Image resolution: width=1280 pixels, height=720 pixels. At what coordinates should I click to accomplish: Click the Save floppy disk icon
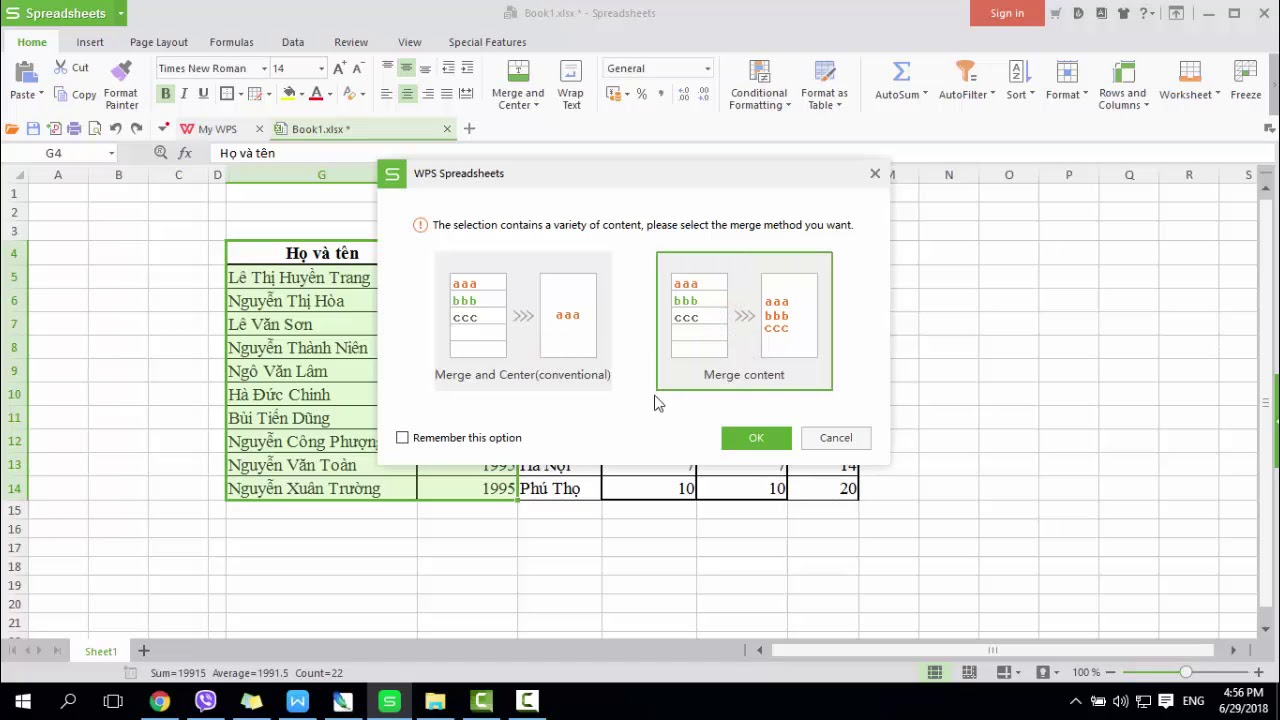(33, 128)
